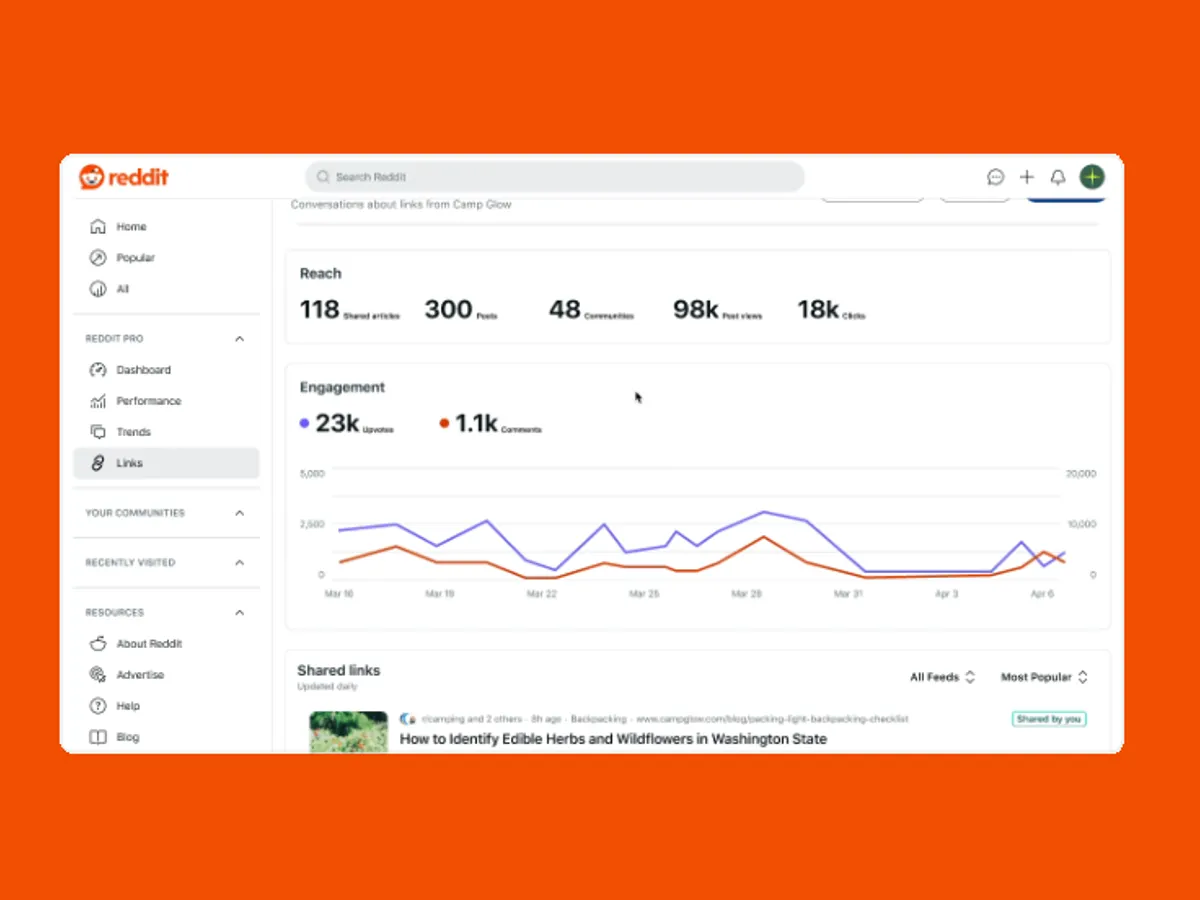This screenshot has width=1200, height=900.
Task: Collapse the Reddit Pro section
Action: point(239,339)
